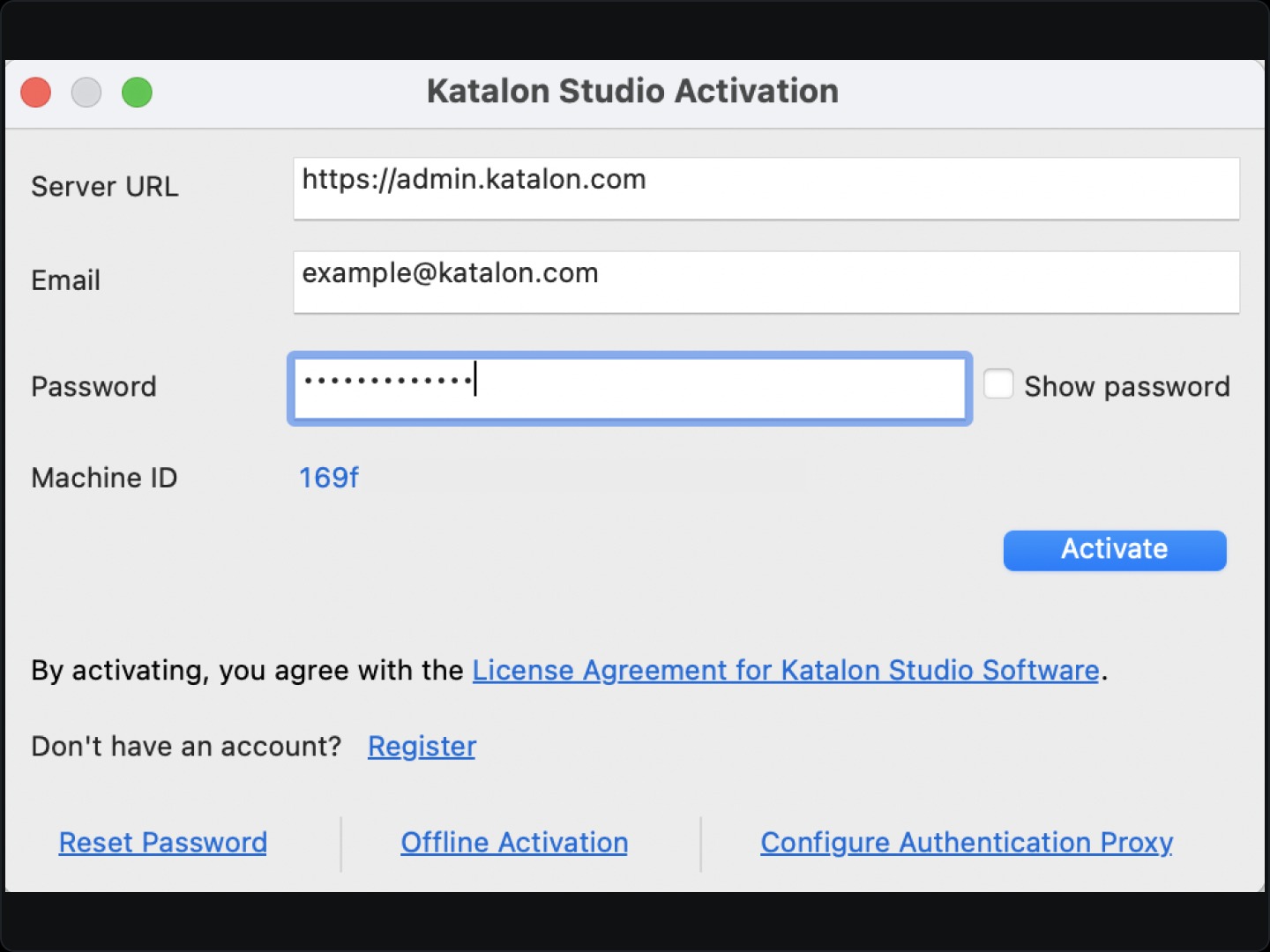Click the Katalon Studio Activation title text

[x=632, y=92]
